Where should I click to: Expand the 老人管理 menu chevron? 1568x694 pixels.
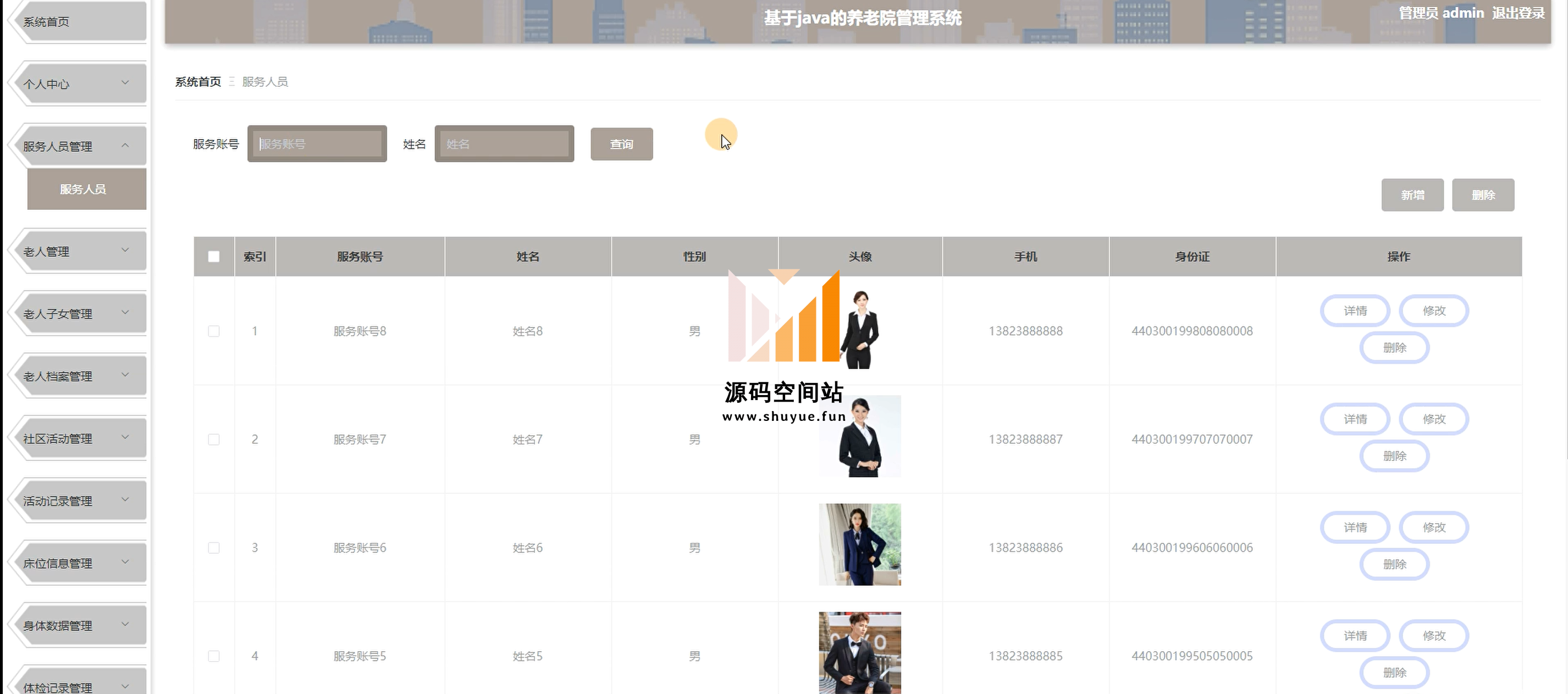125,251
